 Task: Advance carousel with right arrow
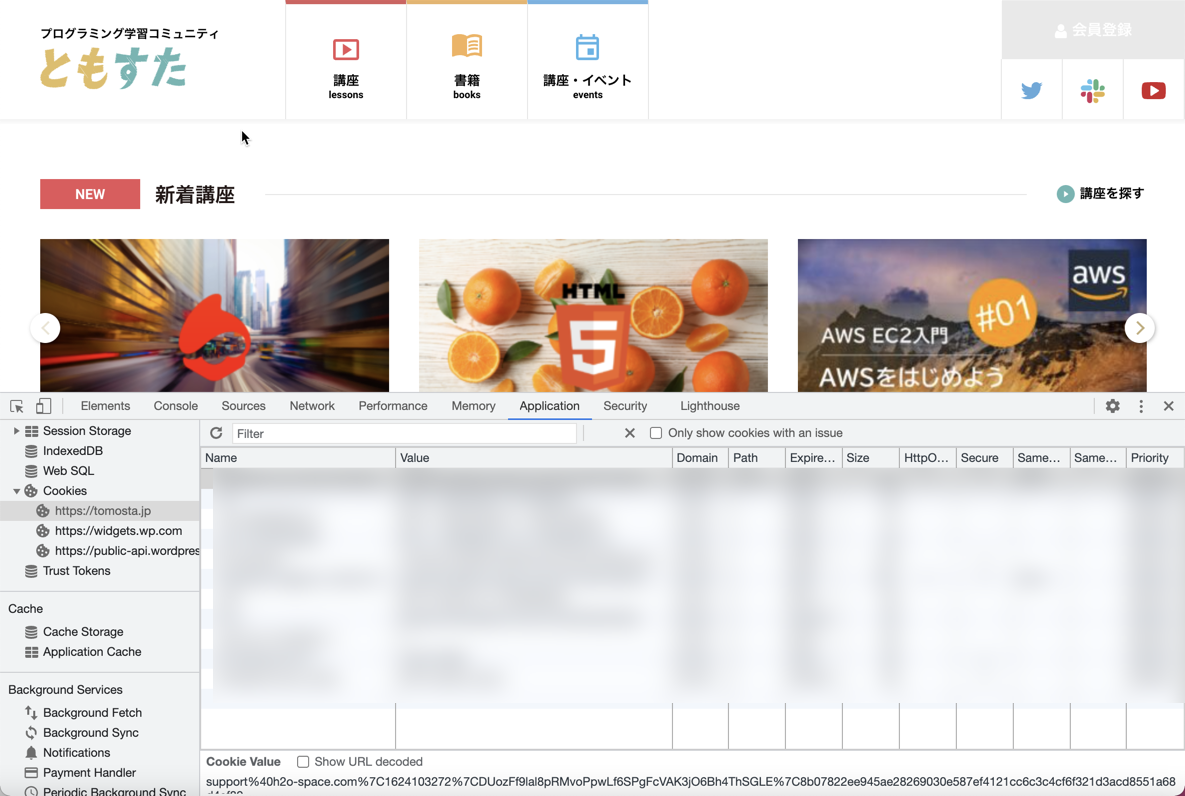tap(1139, 328)
